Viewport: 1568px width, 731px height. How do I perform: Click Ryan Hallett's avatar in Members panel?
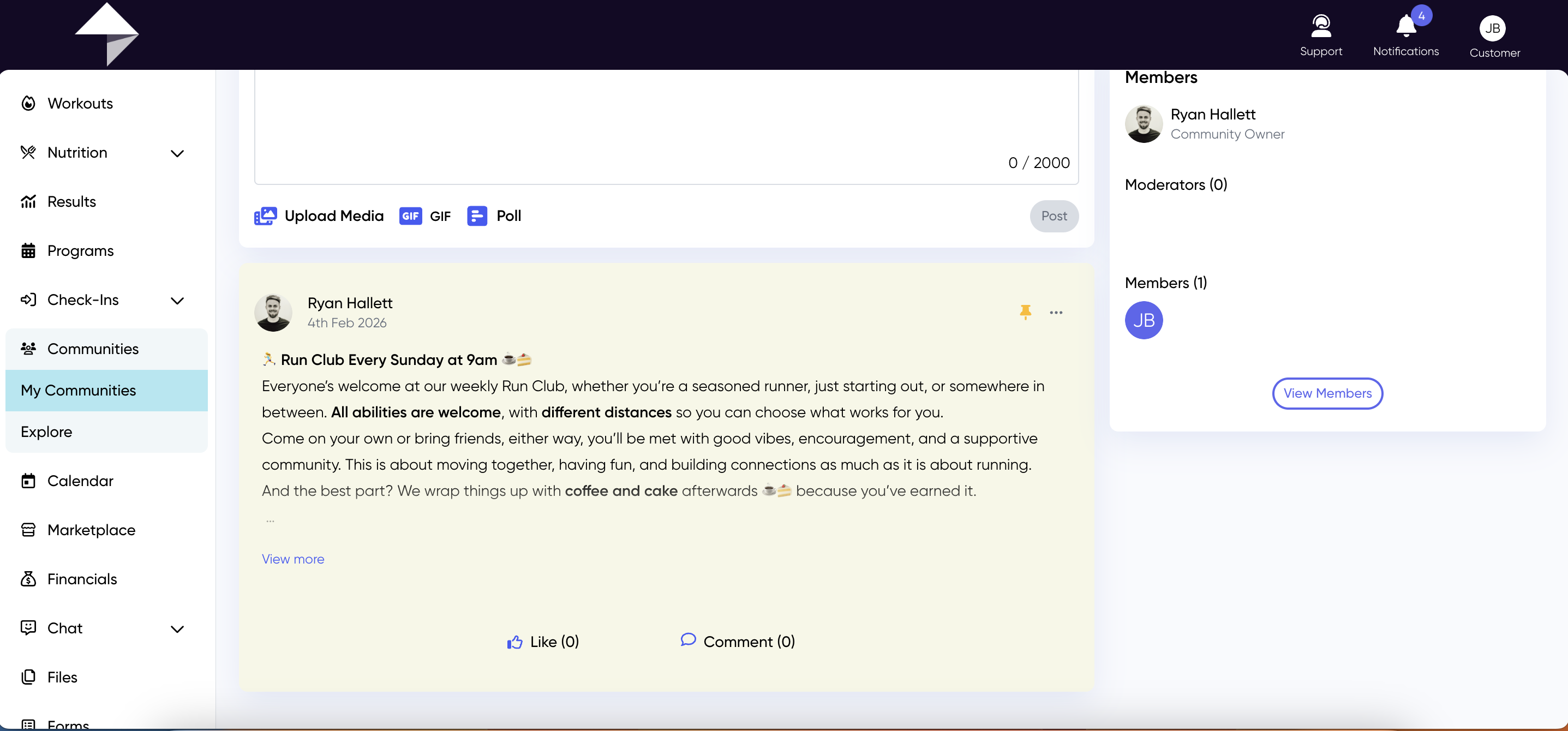pos(1143,123)
